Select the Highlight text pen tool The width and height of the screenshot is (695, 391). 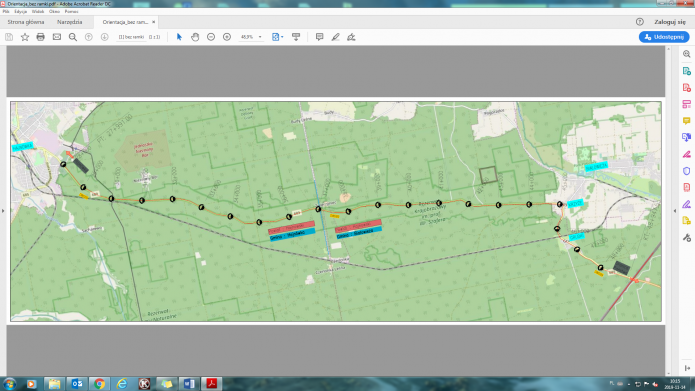pos(336,37)
